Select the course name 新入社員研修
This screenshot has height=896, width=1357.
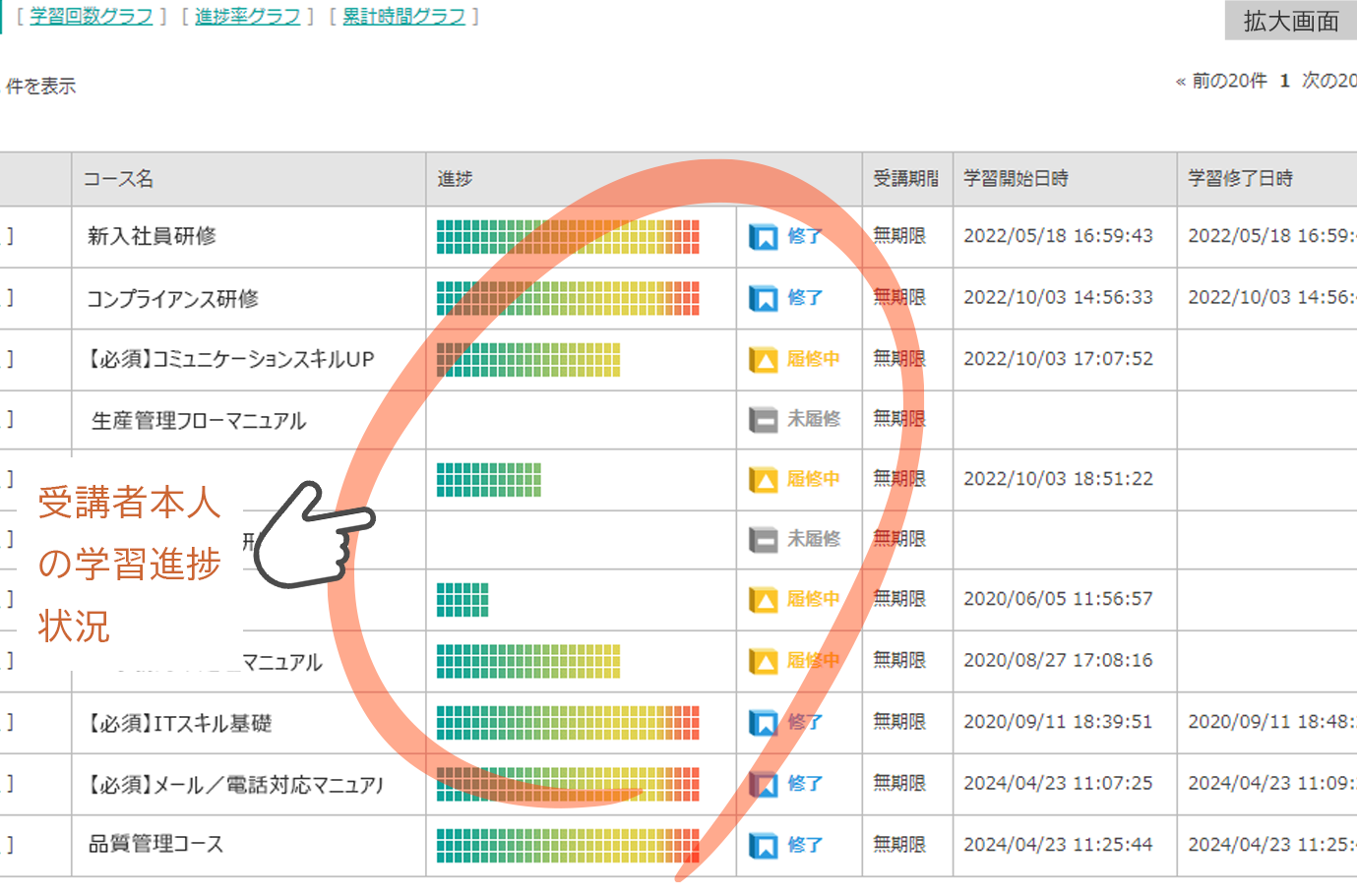click(152, 236)
